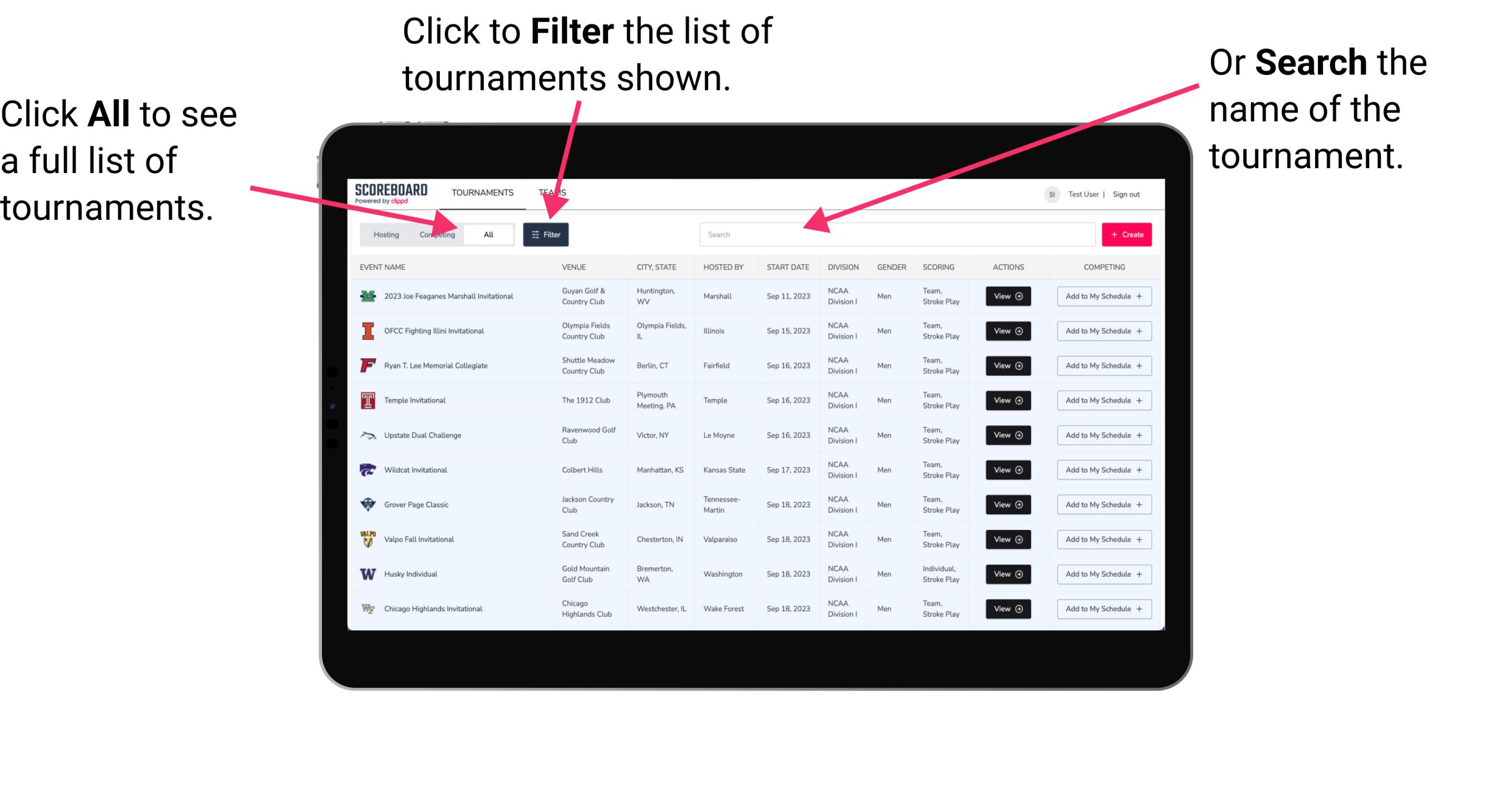Image resolution: width=1510 pixels, height=812 pixels.
Task: Open the DIVISION column dropdown
Action: (844, 267)
